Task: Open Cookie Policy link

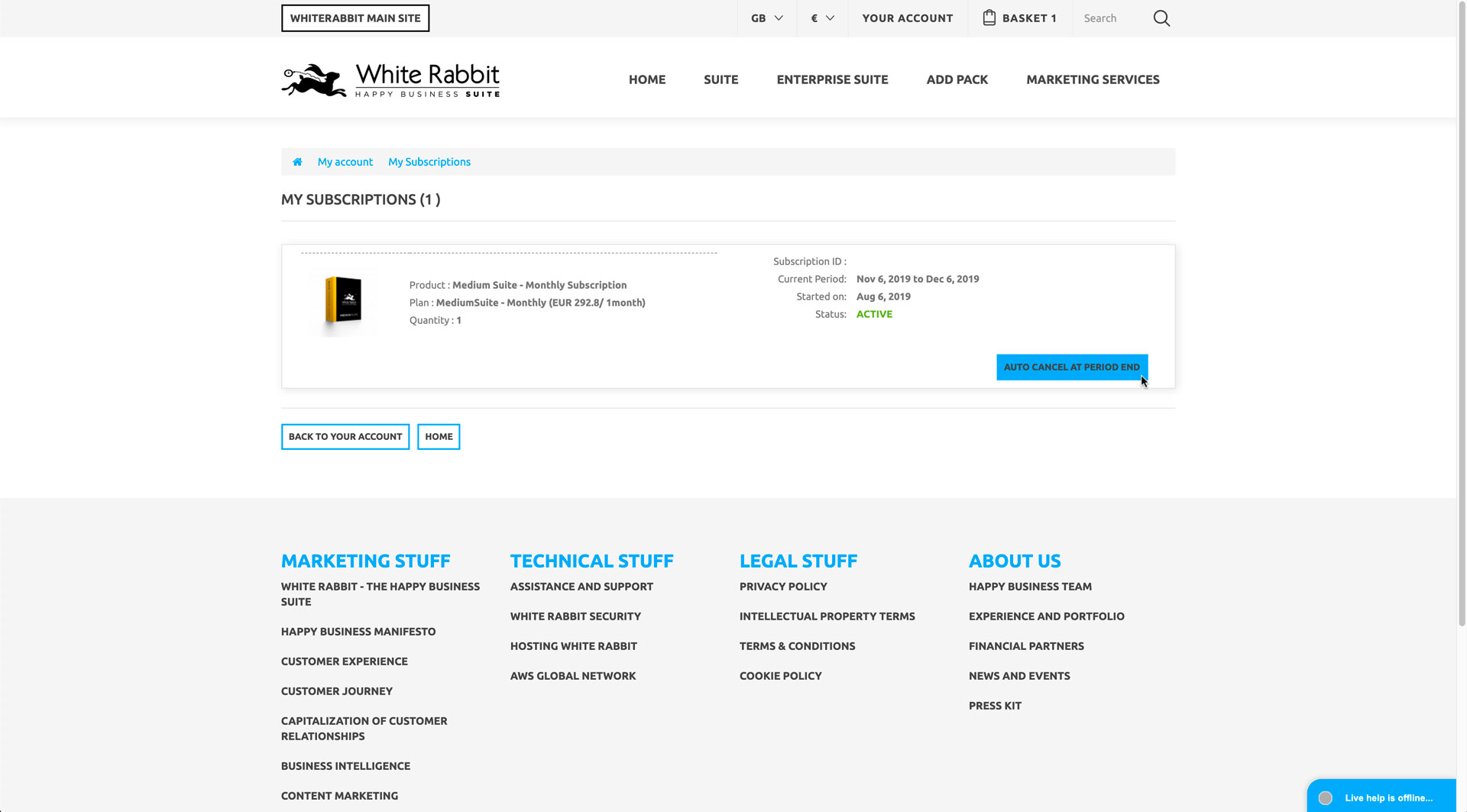Action: (x=781, y=676)
